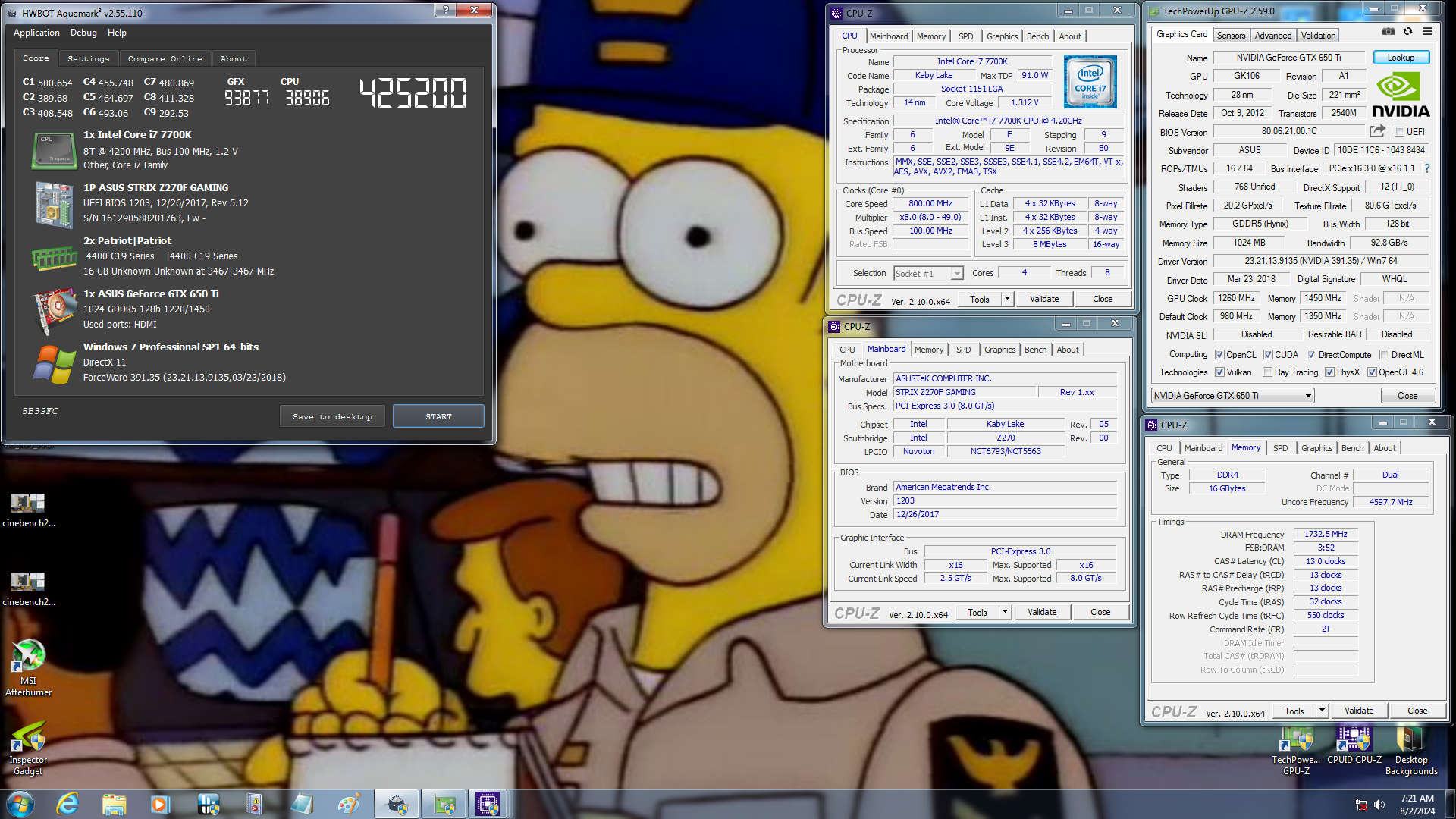Open Compare Online tab in Aquamark

165,58
